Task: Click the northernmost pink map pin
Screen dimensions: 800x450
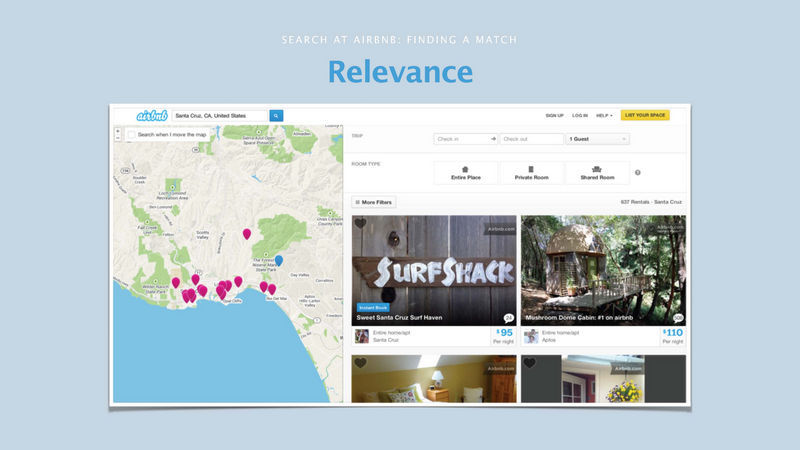Action: (x=246, y=234)
